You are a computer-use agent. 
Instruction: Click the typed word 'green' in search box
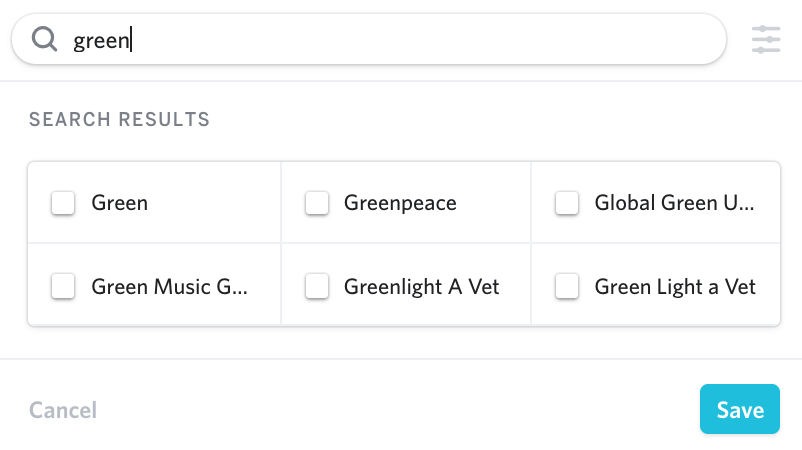101,41
